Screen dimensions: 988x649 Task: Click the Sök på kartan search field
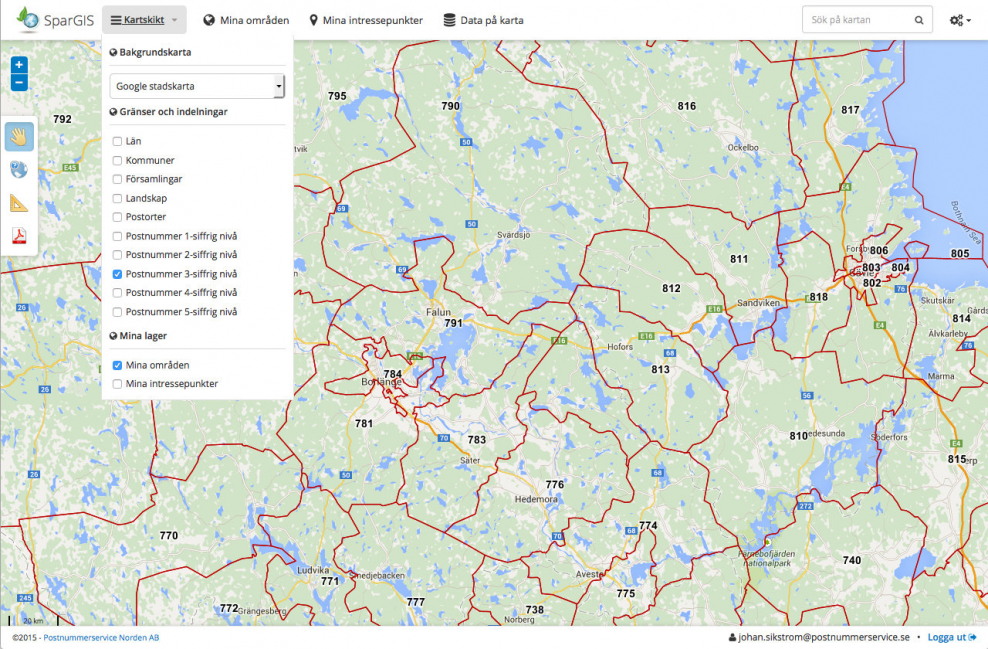pyautogui.click(x=855, y=20)
